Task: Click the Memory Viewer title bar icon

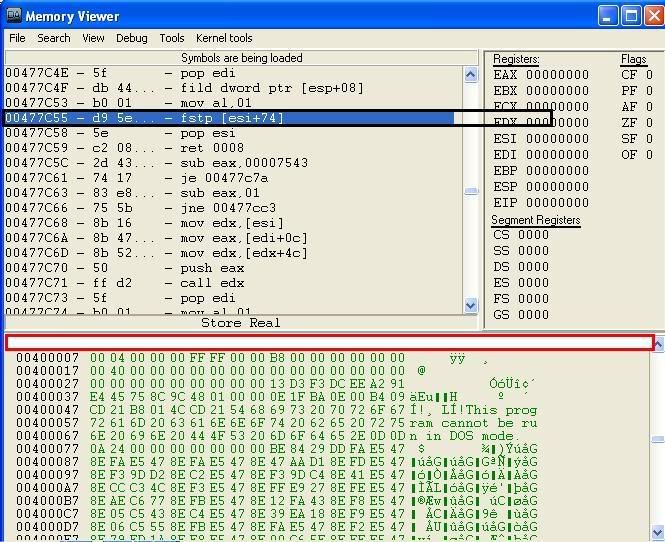Action: [x=13, y=16]
